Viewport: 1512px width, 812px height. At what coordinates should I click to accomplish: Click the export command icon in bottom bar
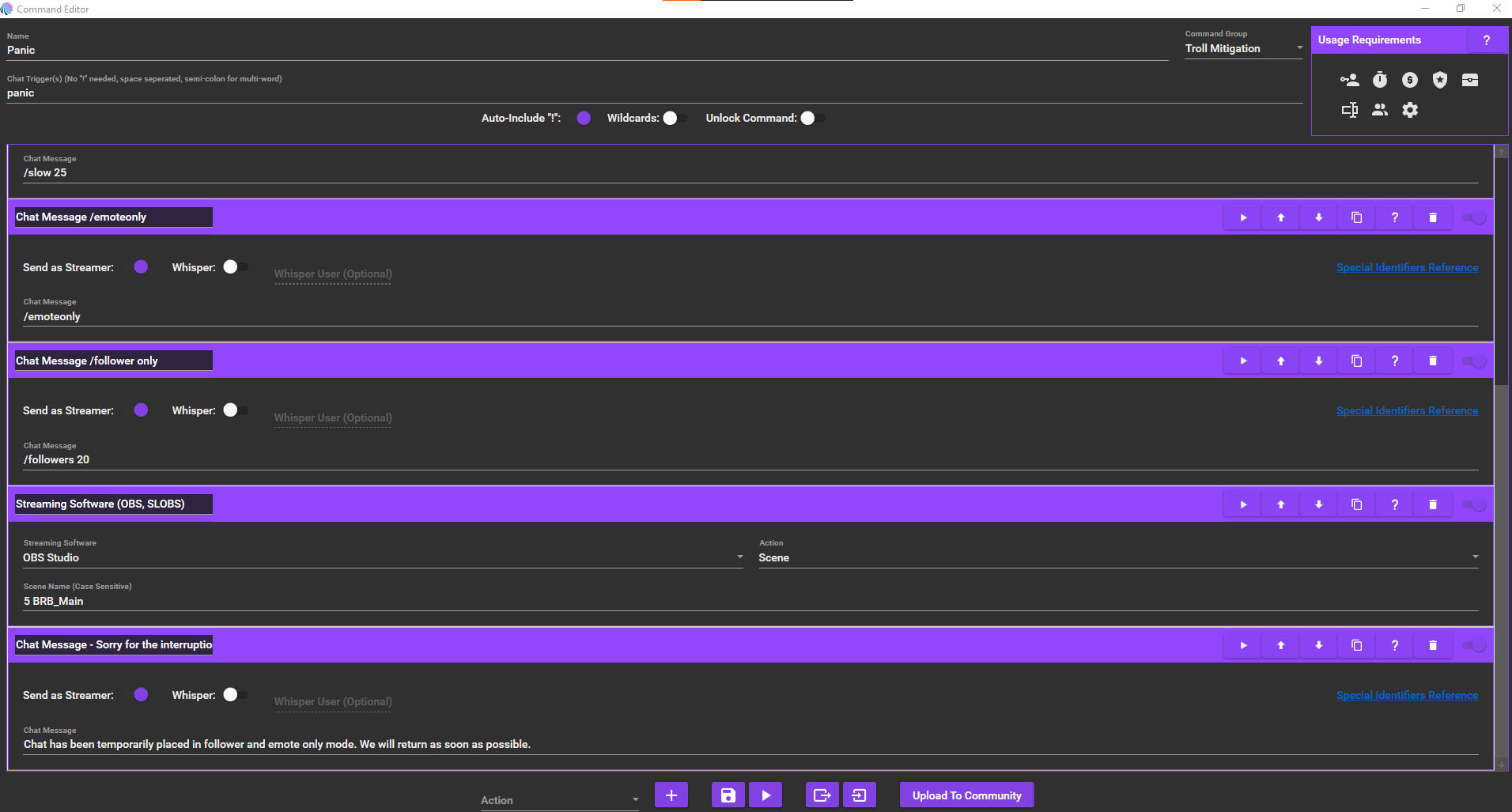(822, 795)
